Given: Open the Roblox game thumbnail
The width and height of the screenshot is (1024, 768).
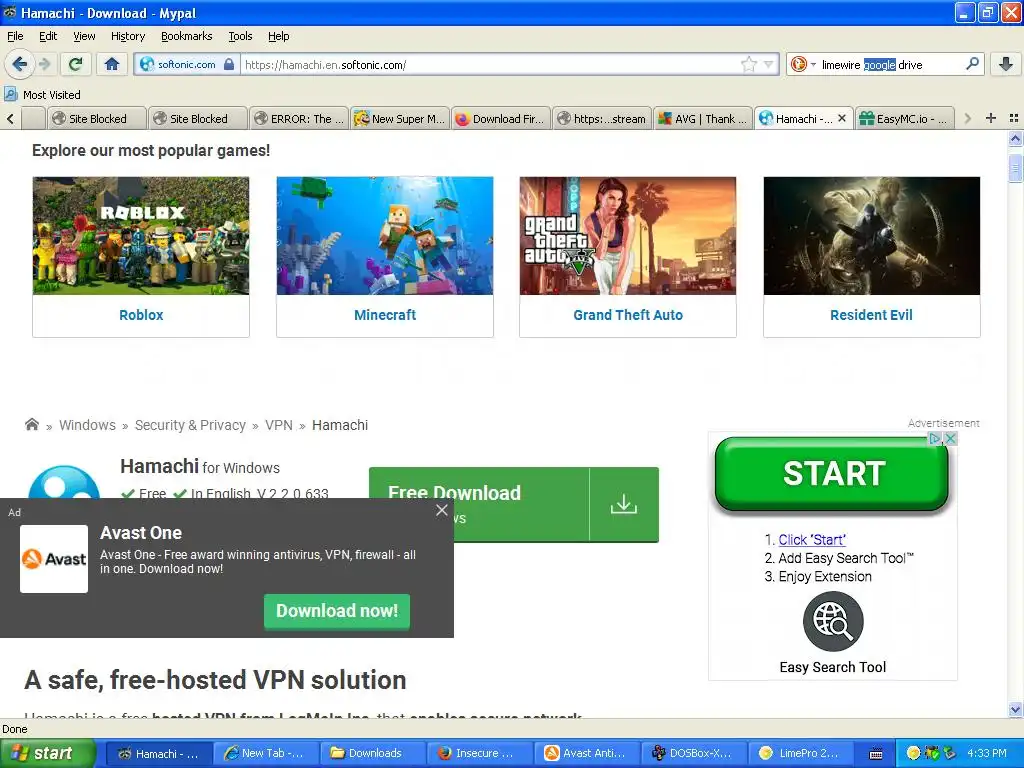Looking at the screenshot, I should [x=140, y=236].
